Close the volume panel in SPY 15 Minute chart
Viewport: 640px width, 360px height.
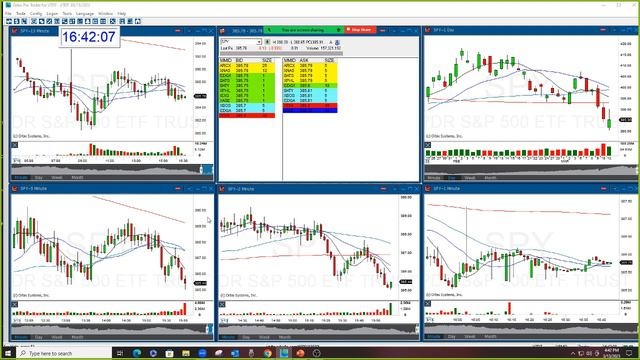pos(15,145)
